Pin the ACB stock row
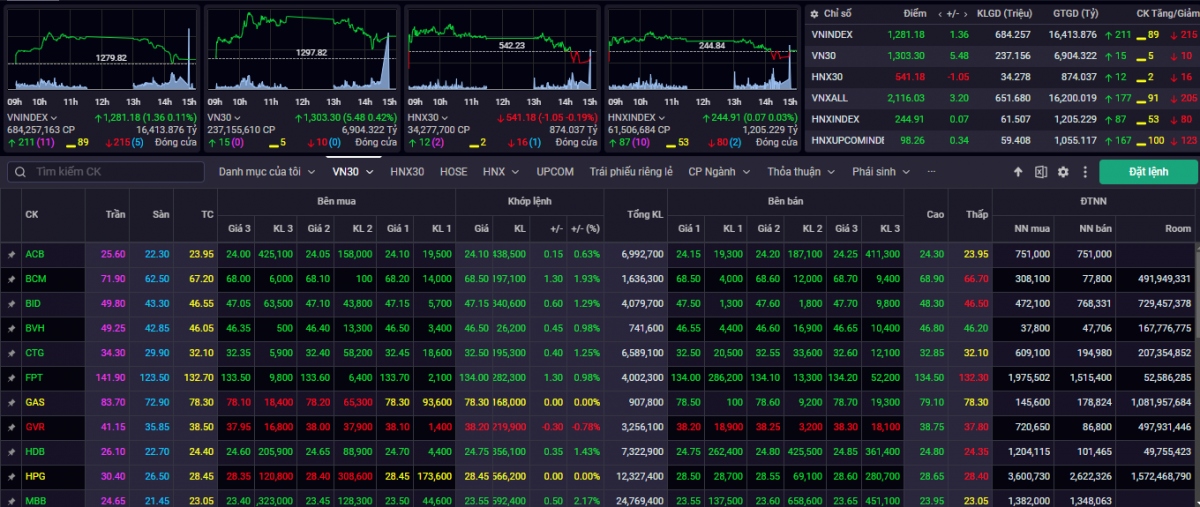 [x=11, y=255]
